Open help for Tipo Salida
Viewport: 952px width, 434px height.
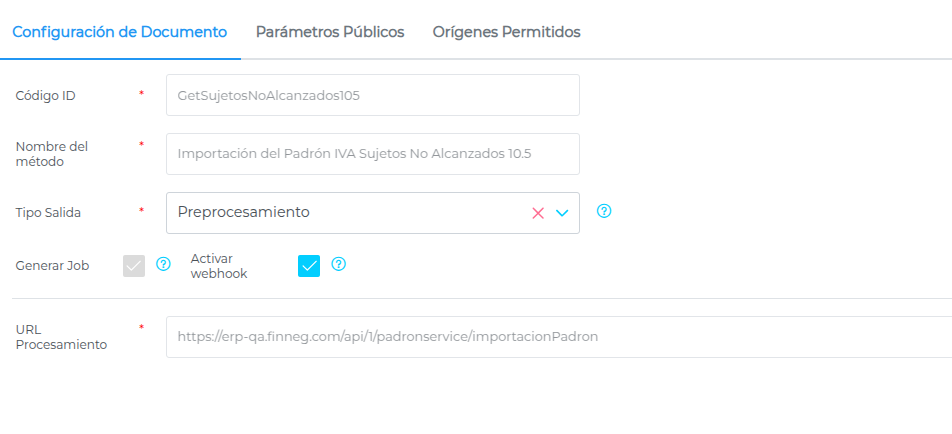click(604, 211)
